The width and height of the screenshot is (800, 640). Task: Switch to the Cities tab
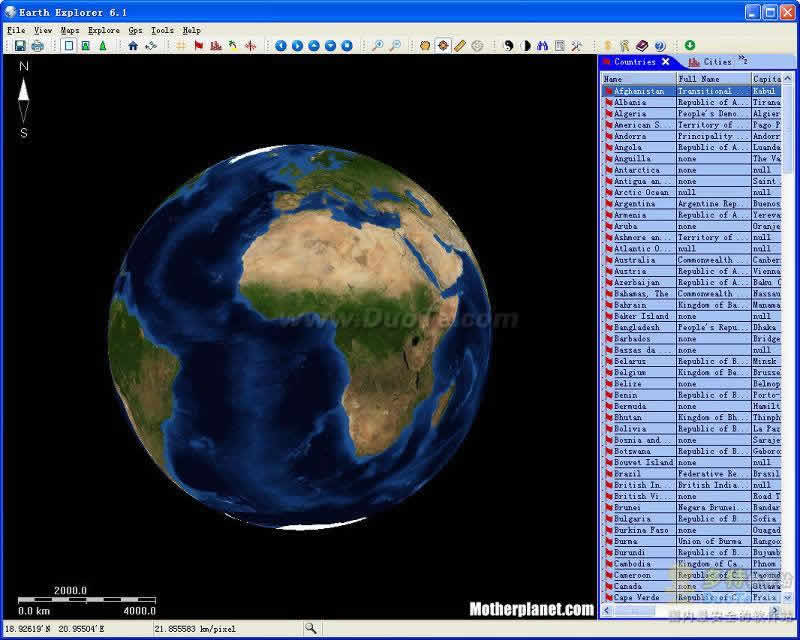pos(710,62)
